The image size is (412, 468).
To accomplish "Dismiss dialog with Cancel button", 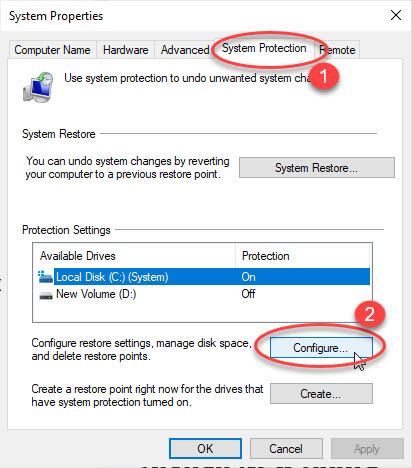I will point(286,449).
